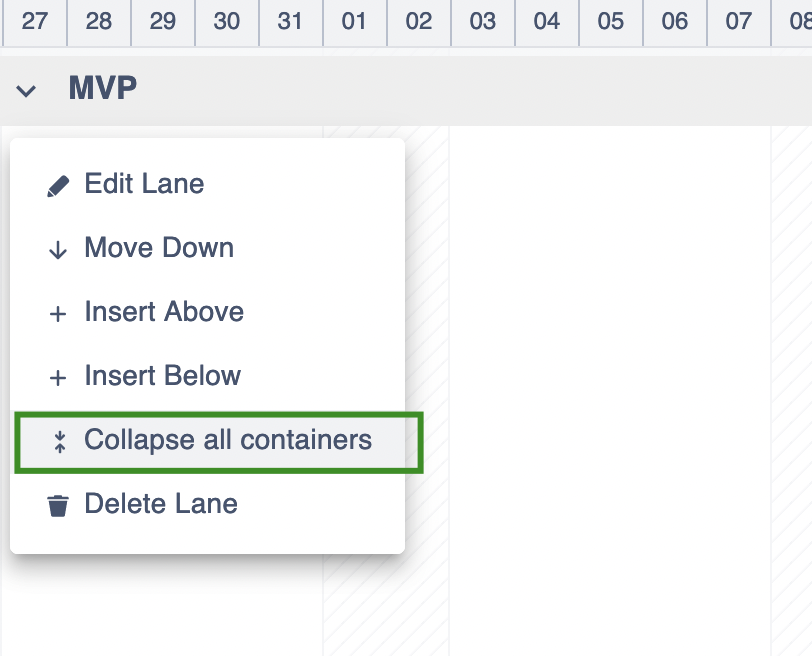Screen dimensions: 812x656
Task: Select day 29 in the date header
Action: (163, 22)
